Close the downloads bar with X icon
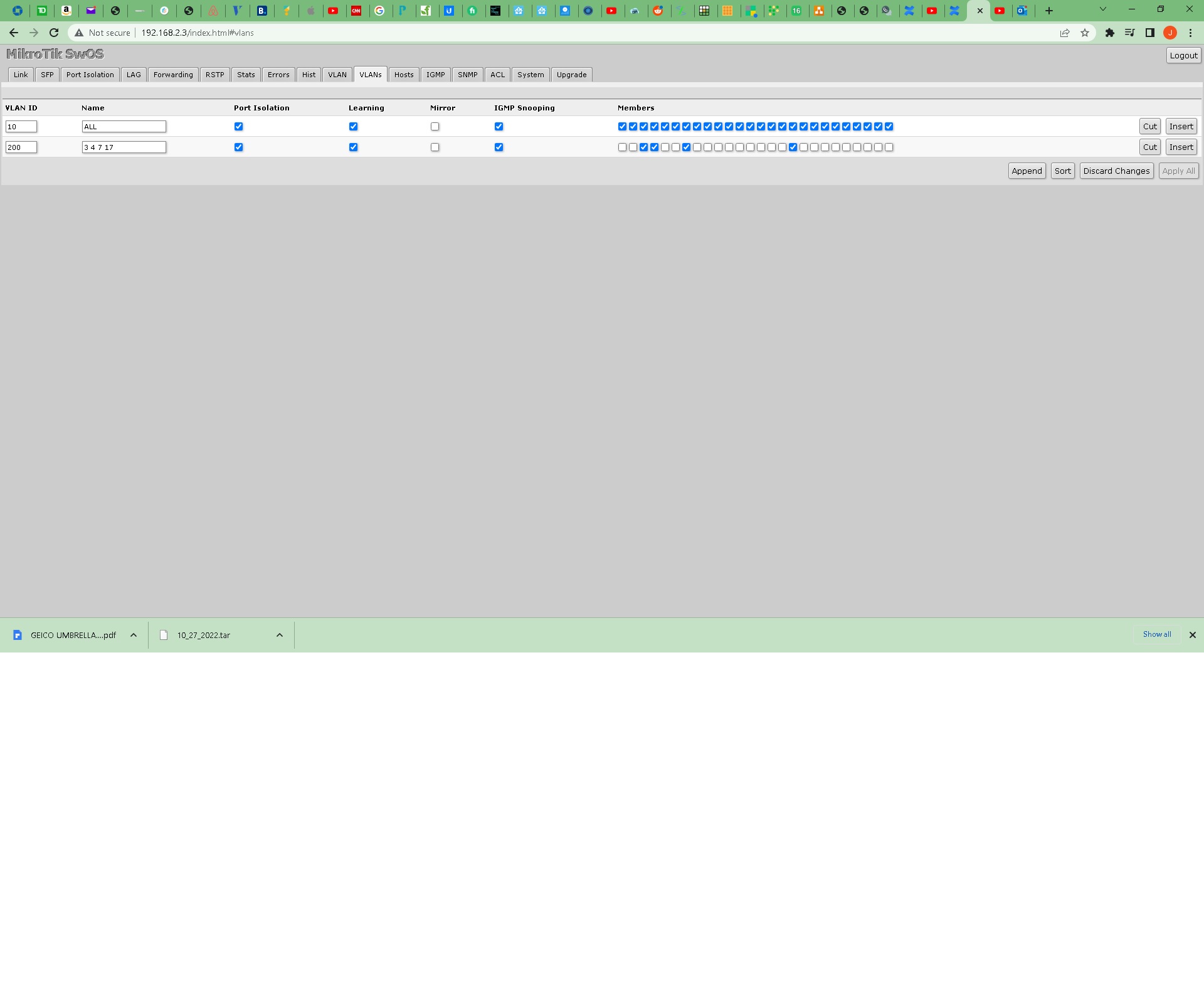The width and height of the screenshot is (1204, 985). click(1193, 635)
